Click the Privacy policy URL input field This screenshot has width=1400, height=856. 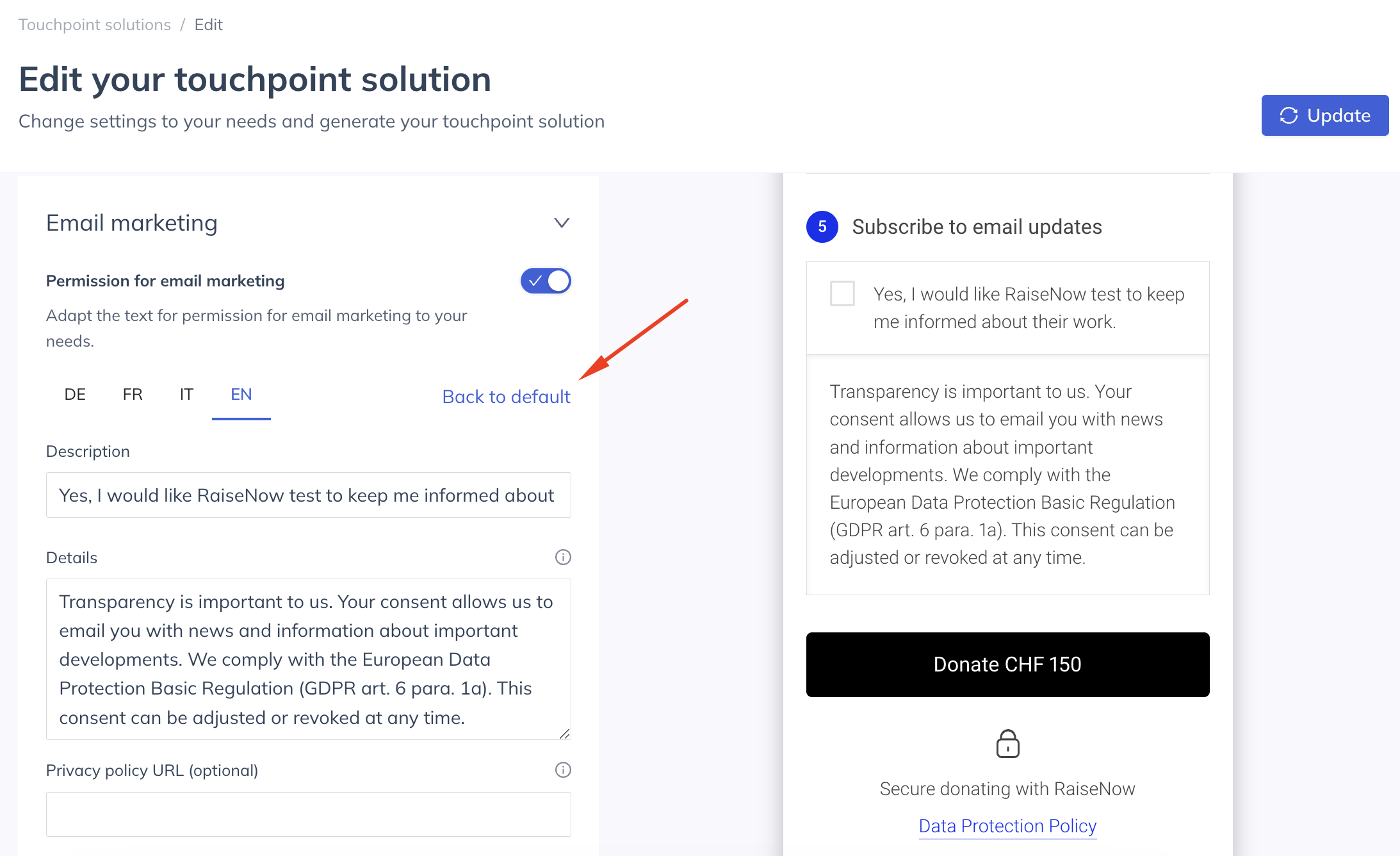pyautogui.click(x=309, y=814)
